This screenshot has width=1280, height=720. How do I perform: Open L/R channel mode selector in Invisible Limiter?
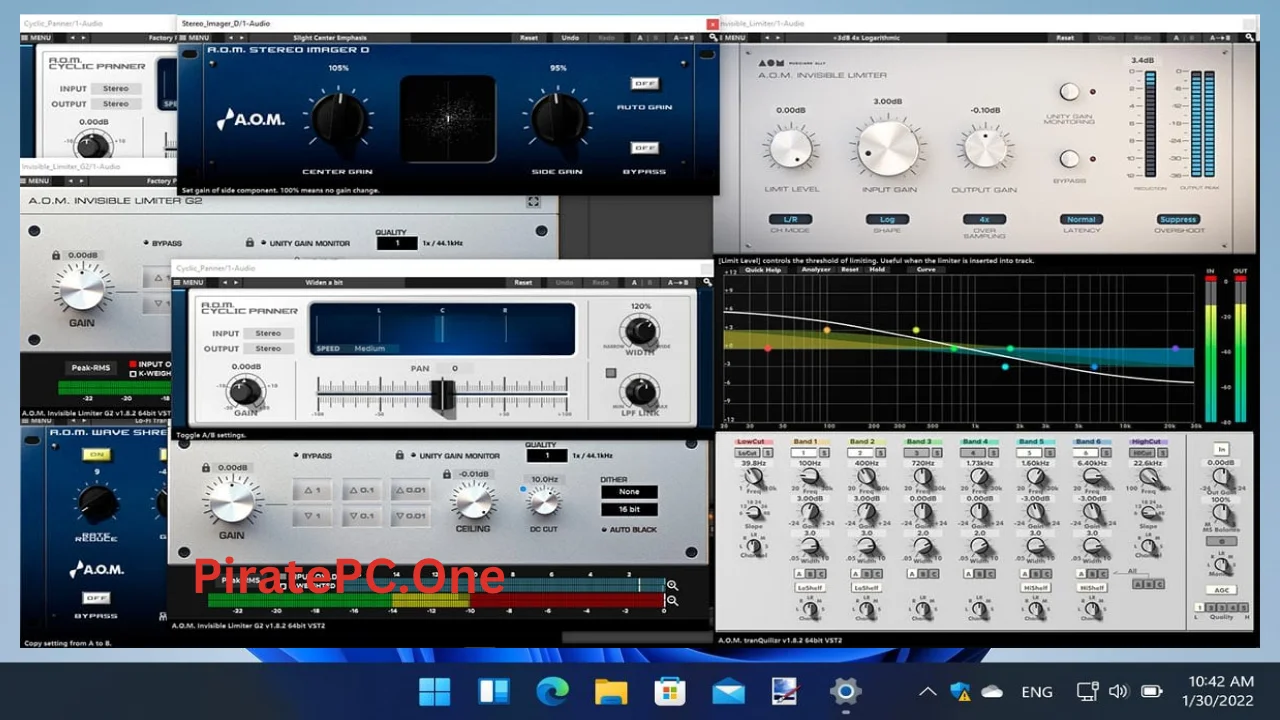tap(791, 219)
